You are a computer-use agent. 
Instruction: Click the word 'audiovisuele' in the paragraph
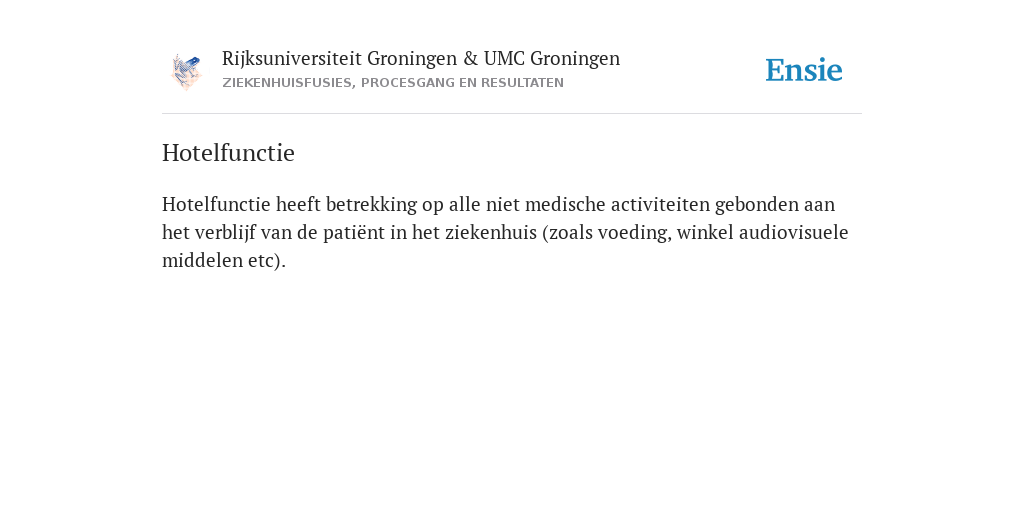pos(793,232)
